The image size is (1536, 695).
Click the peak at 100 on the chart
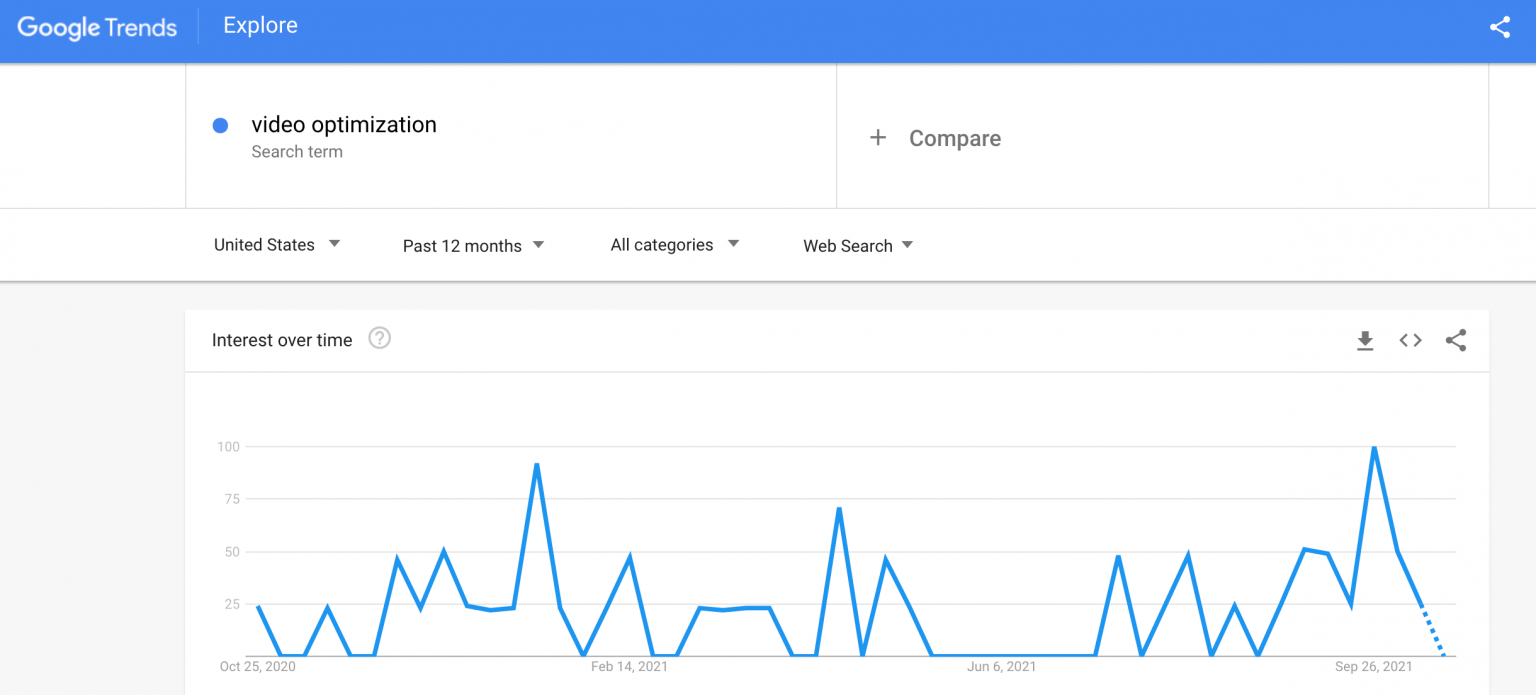1374,448
